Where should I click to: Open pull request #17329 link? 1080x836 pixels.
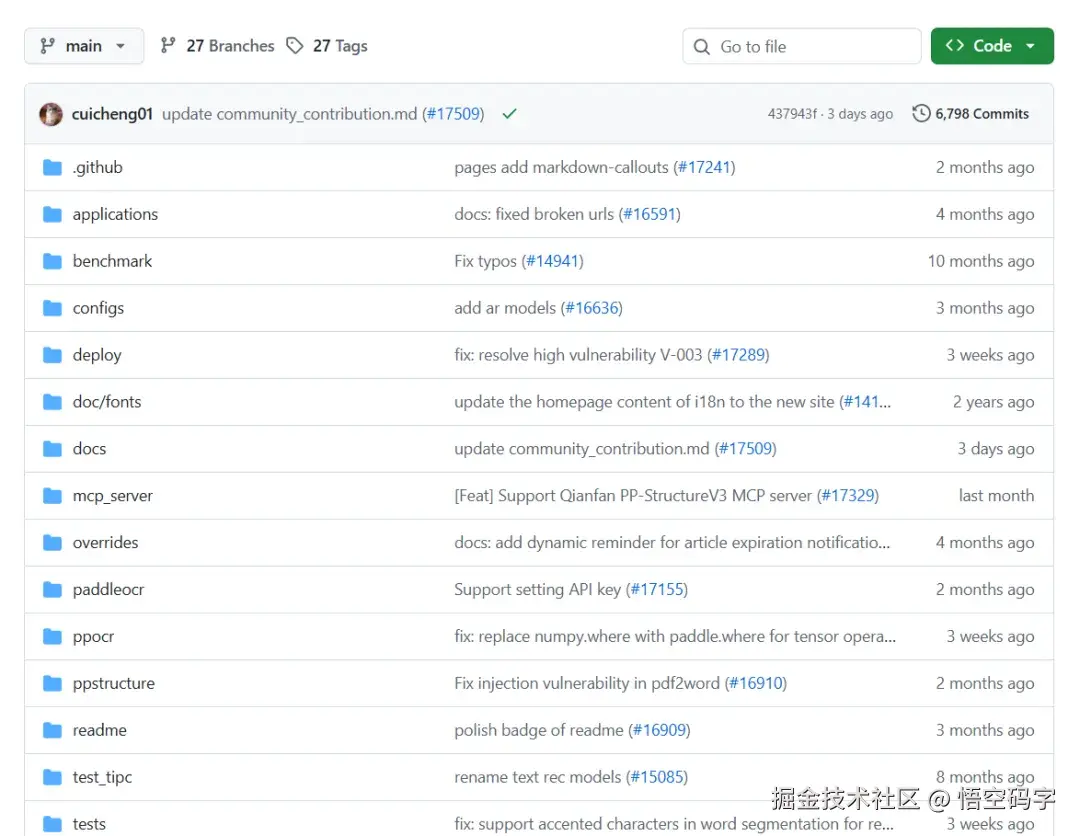tap(848, 496)
